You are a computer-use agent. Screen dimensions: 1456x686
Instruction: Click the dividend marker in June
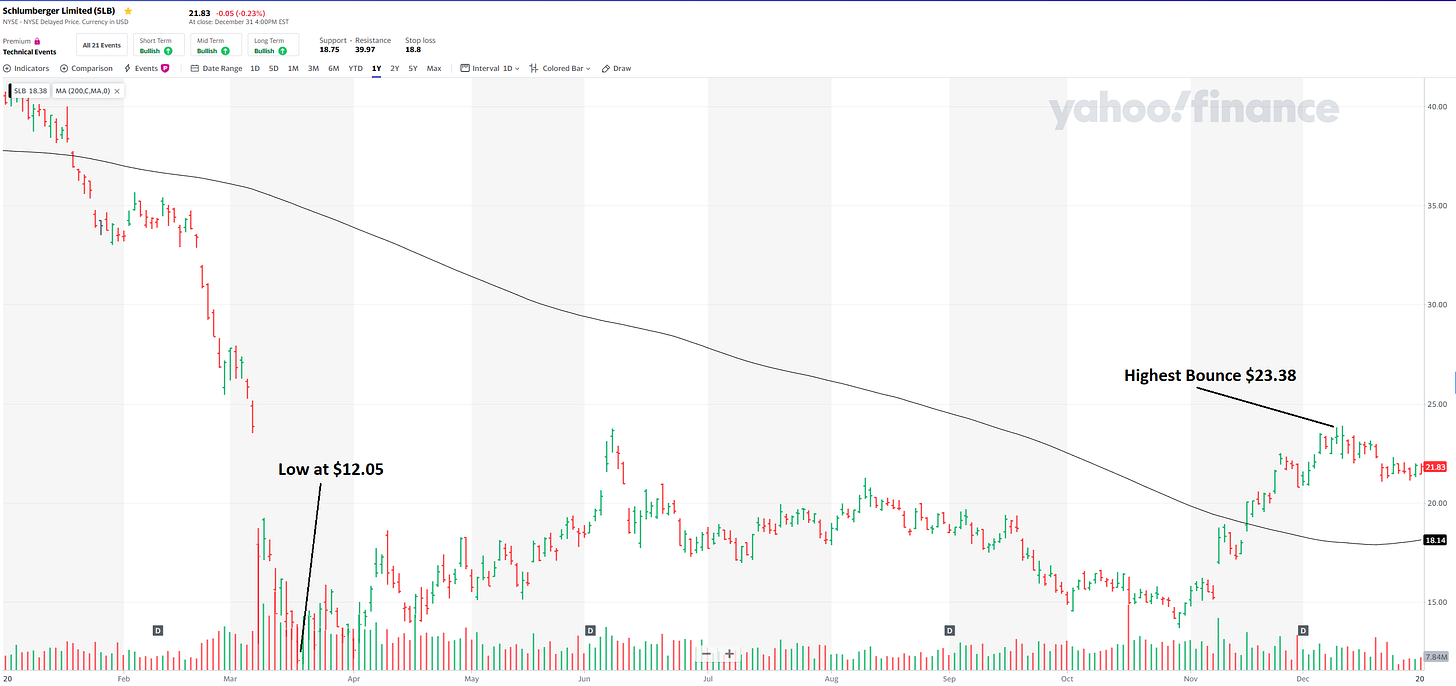pos(590,630)
